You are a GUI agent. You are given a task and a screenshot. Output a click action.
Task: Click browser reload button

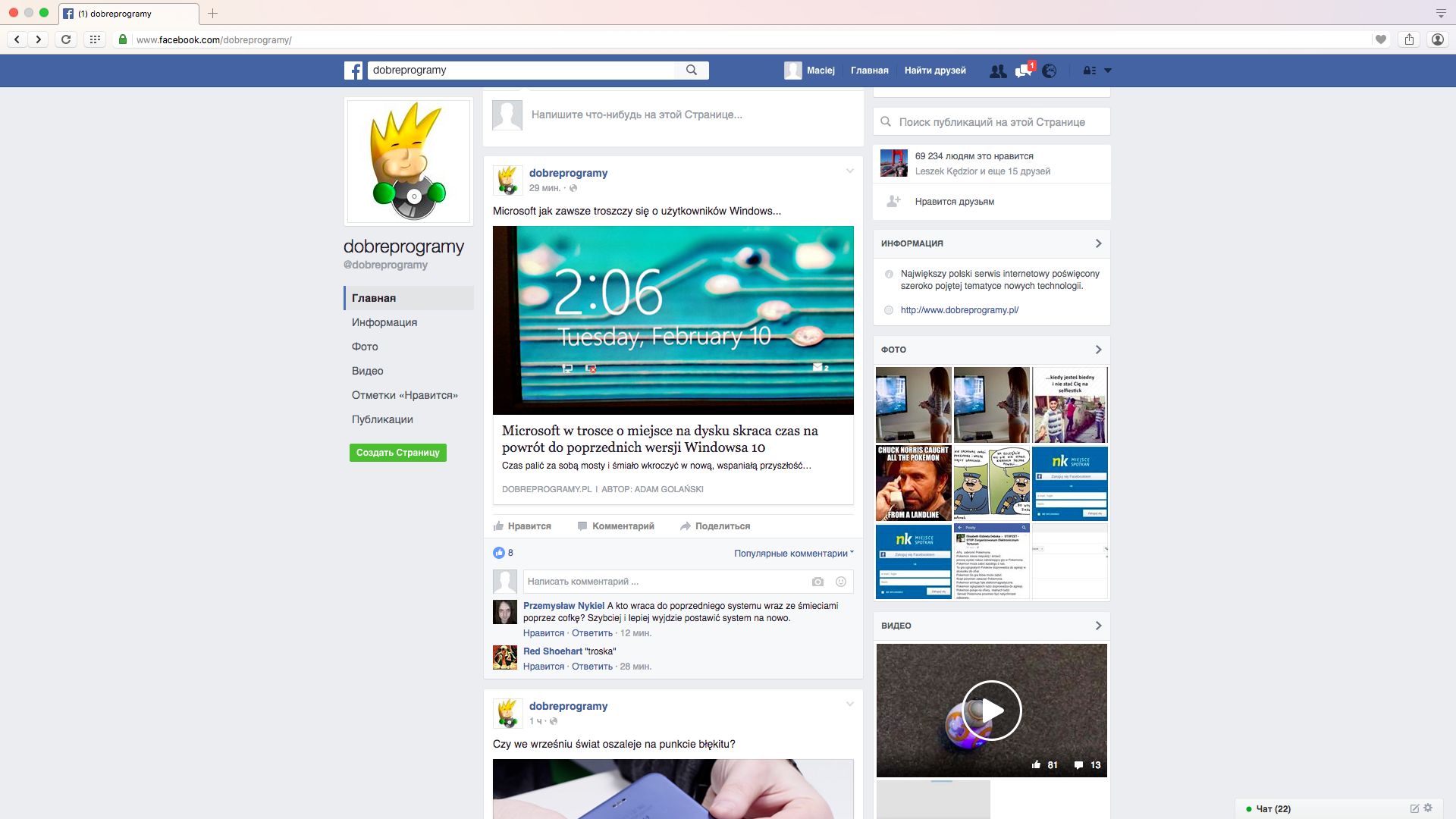(66, 39)
